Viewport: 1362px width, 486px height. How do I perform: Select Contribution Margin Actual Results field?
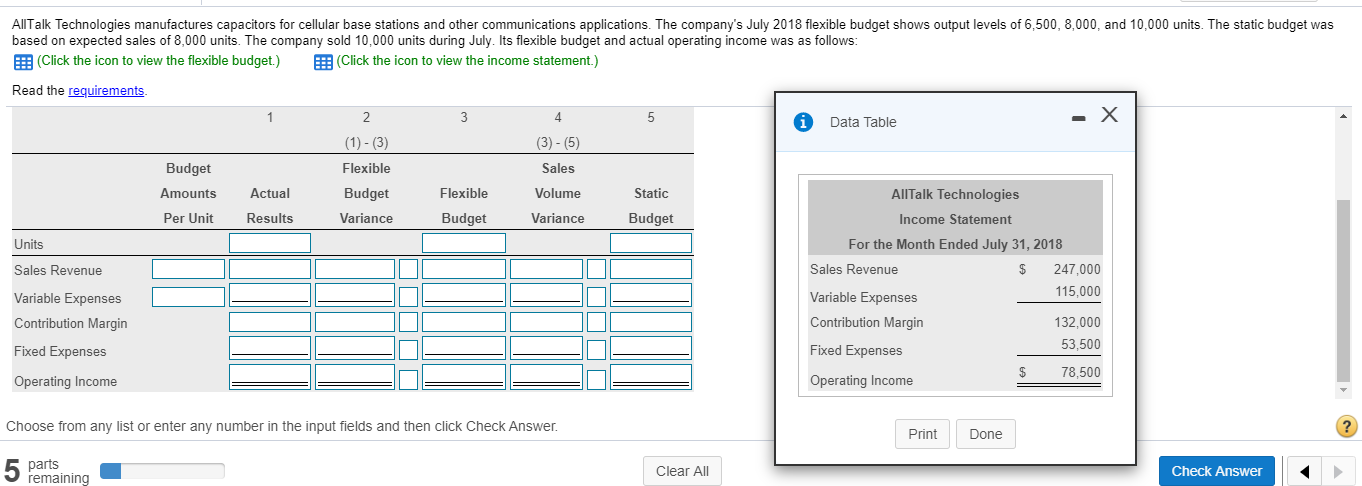tap(270, 322)
